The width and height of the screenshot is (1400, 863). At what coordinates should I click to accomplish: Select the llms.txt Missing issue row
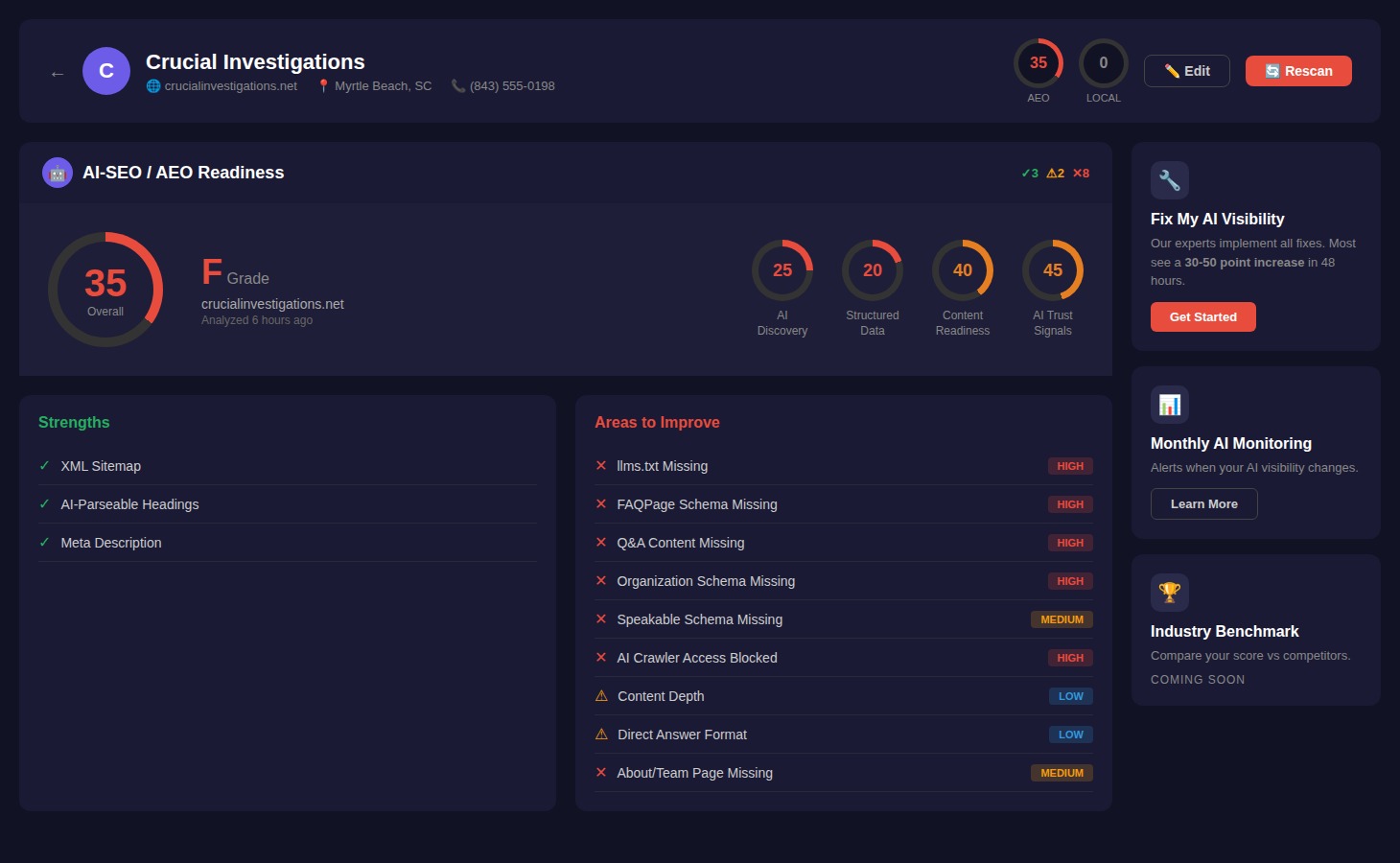click(x=662, y=466)
